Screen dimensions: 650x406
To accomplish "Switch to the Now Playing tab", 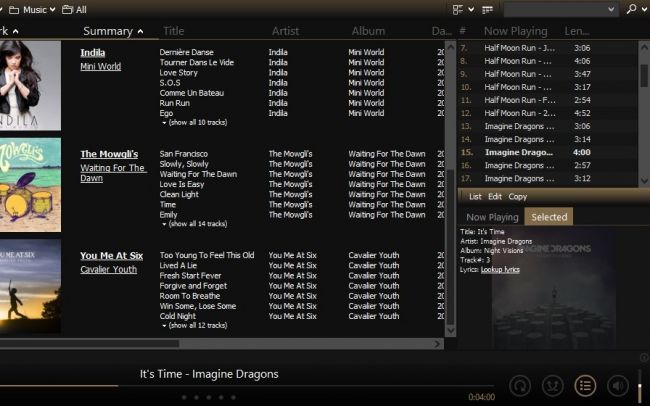I will pyautogui.click(x=492, y=216).
